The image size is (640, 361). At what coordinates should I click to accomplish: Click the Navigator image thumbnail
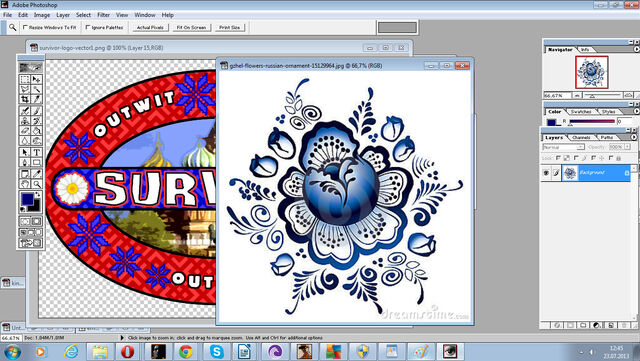(x=592, y=72)
